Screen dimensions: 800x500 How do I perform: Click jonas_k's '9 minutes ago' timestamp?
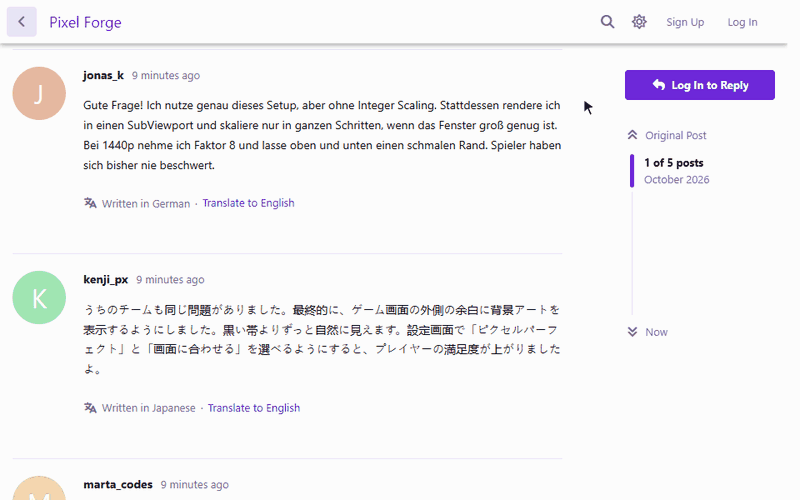(x=166, y=76)
